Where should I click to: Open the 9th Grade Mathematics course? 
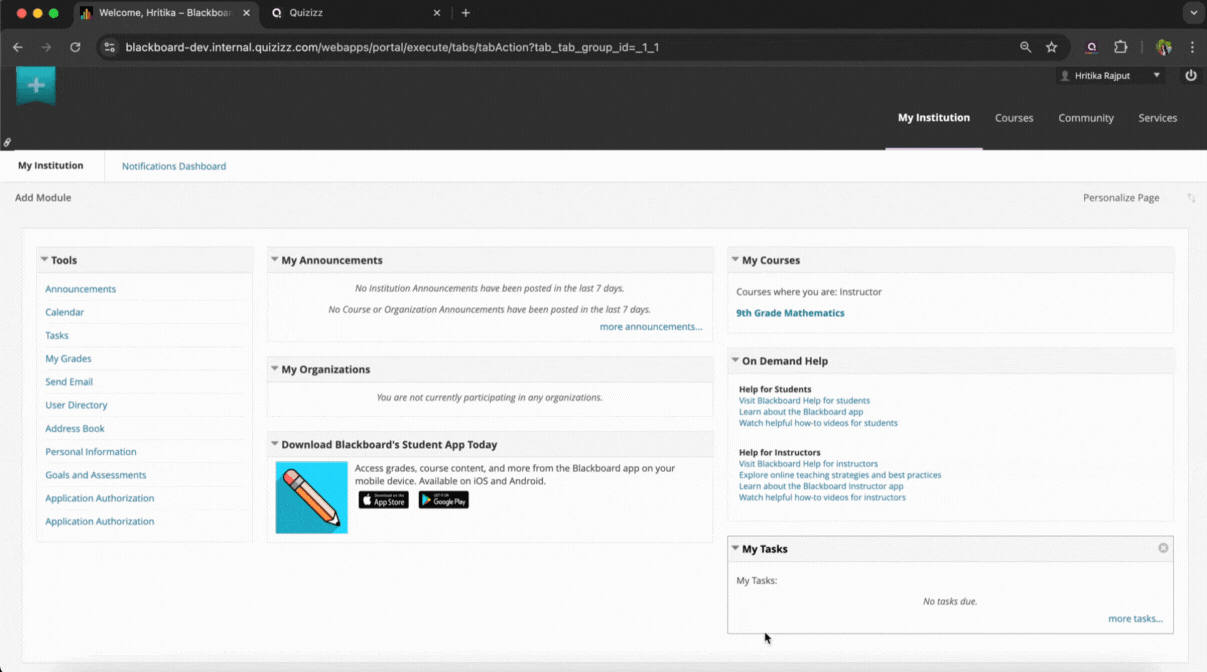(x=790, y=313)
